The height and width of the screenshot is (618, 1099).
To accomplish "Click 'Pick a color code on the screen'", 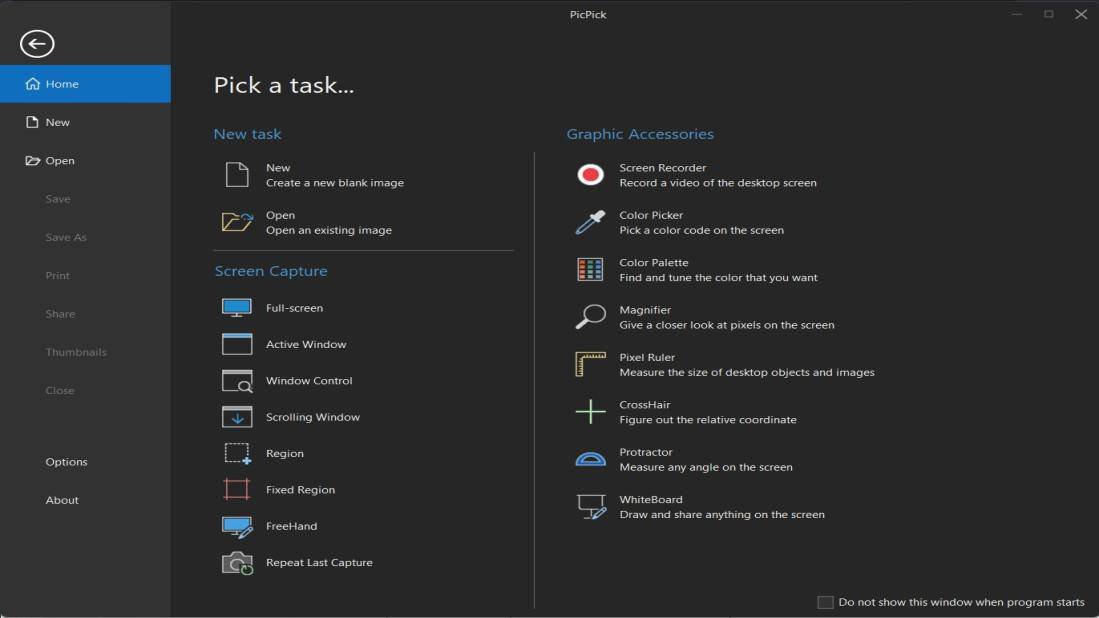I will [702, 230].
